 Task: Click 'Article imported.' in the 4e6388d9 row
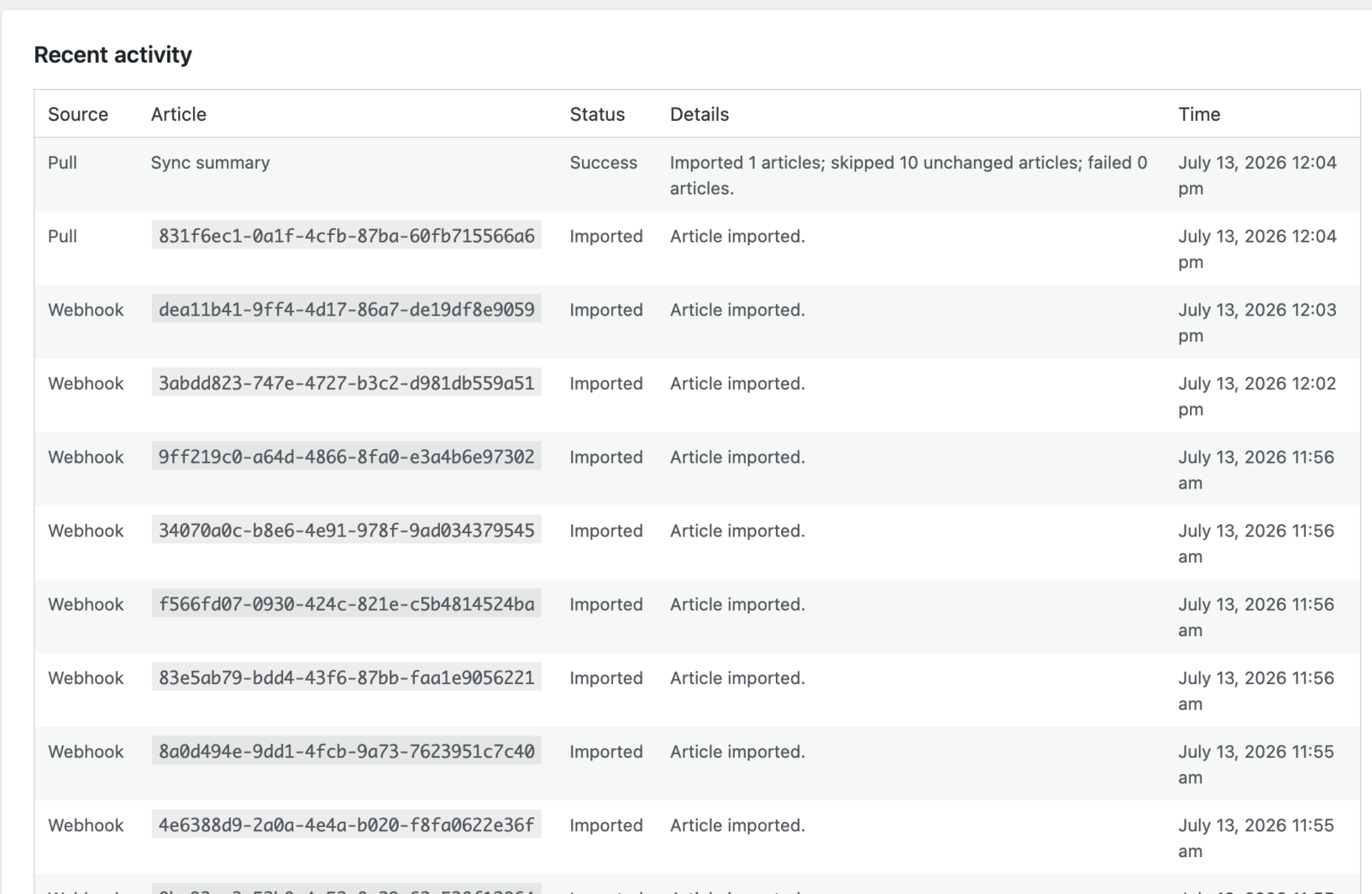(x=737, y=826)
